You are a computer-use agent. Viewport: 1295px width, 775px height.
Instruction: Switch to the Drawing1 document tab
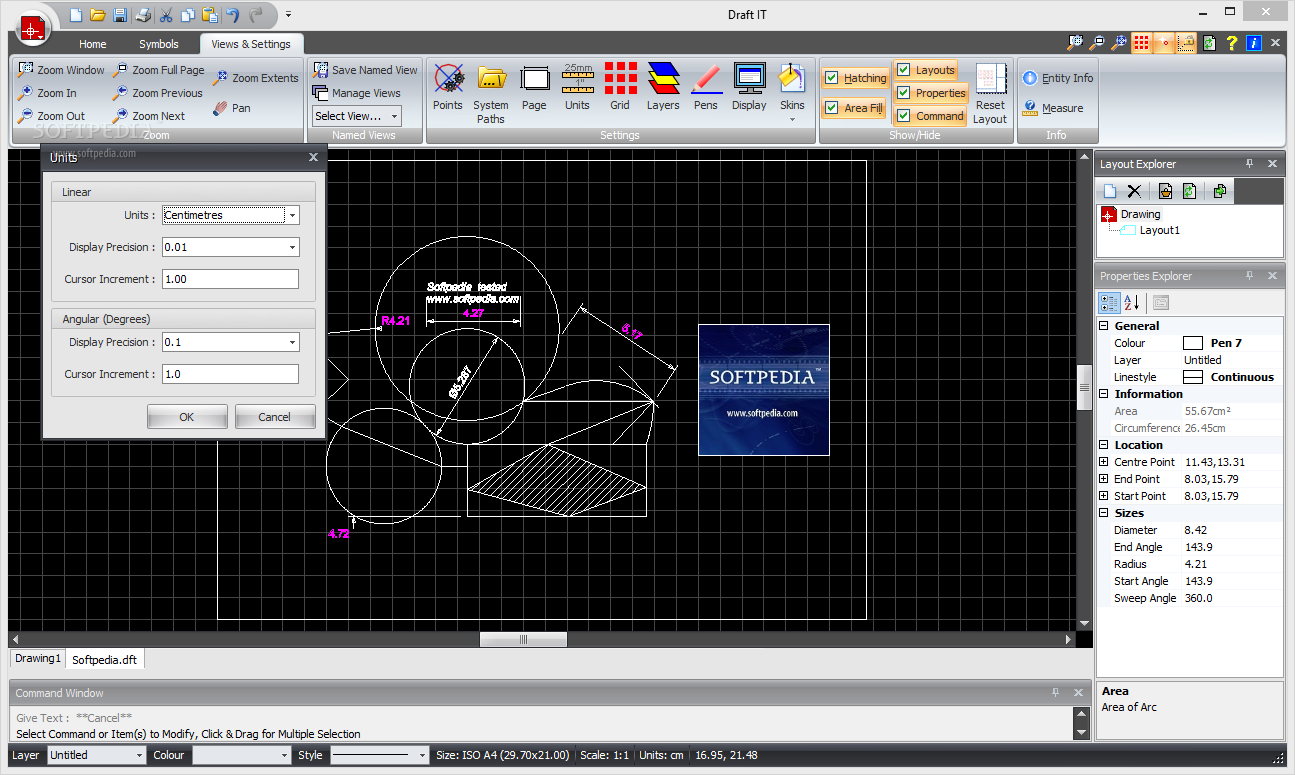point(38,659)
